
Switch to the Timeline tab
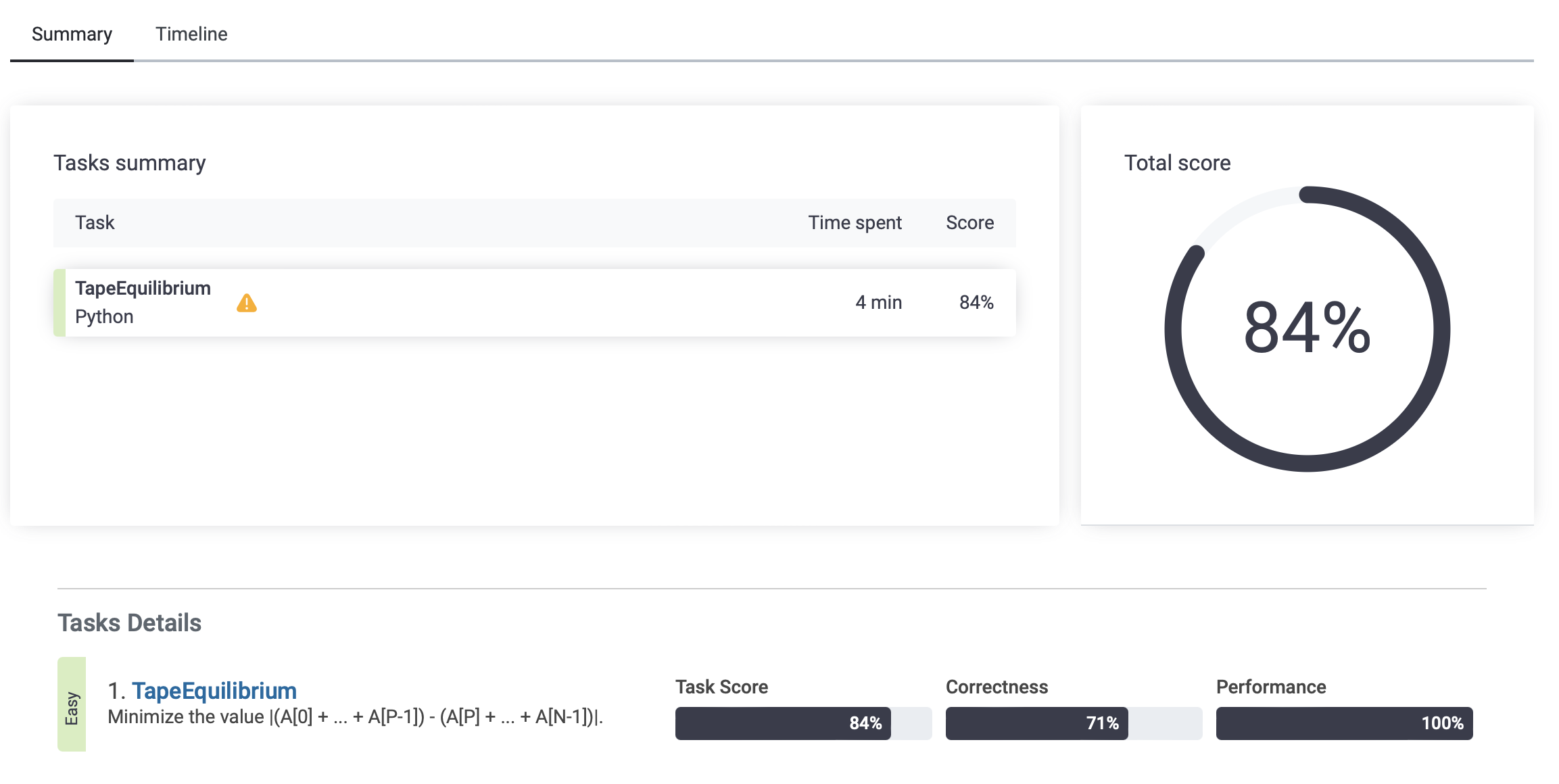pos(191,34)
